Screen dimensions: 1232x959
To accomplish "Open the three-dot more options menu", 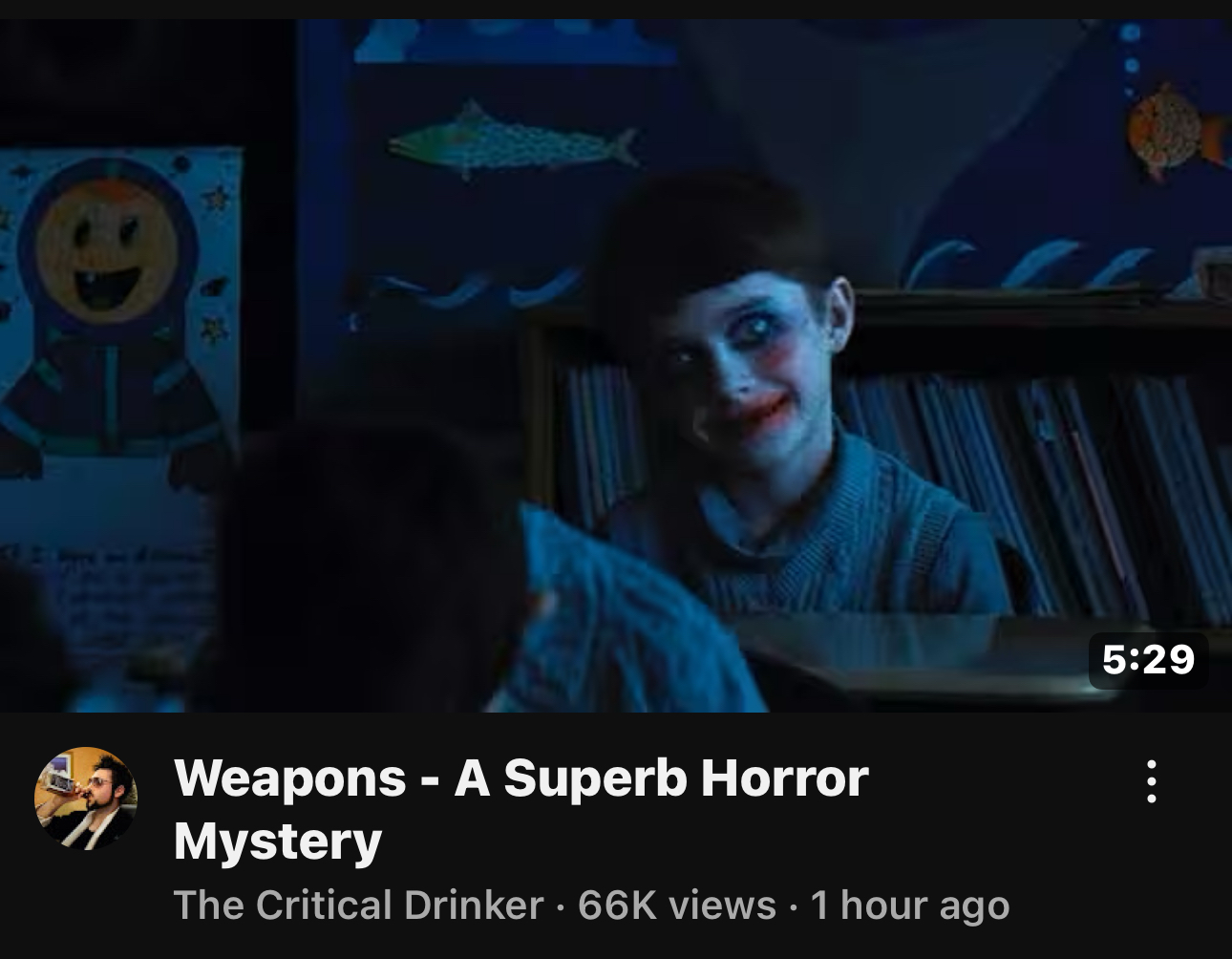I will [1152, 781].
